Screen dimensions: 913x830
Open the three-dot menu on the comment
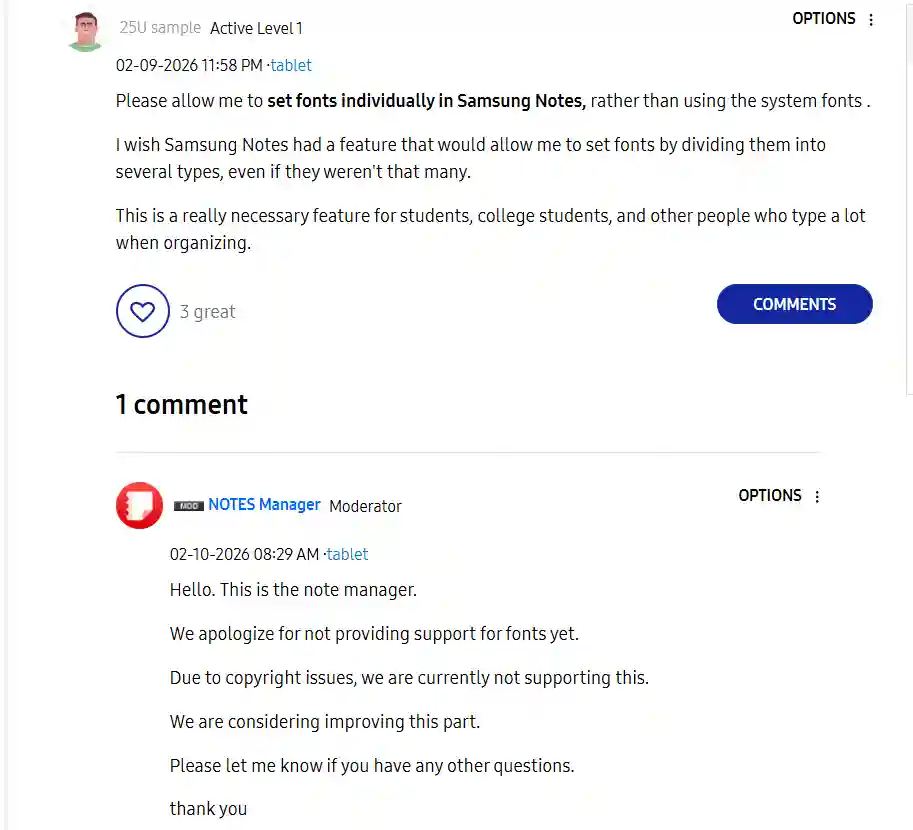pos(817,496)
